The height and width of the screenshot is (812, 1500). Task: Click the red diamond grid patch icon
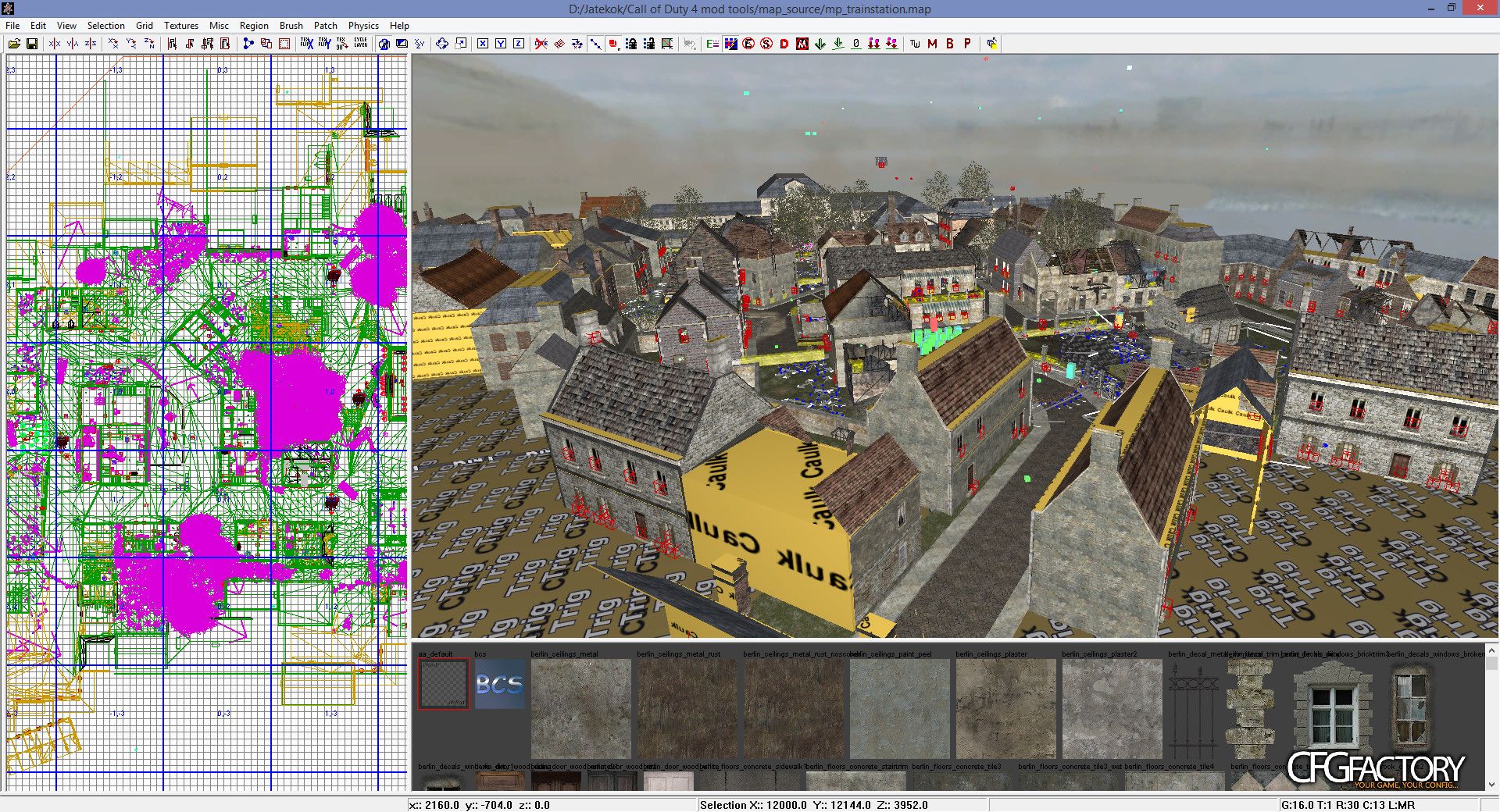coord(559,44)
